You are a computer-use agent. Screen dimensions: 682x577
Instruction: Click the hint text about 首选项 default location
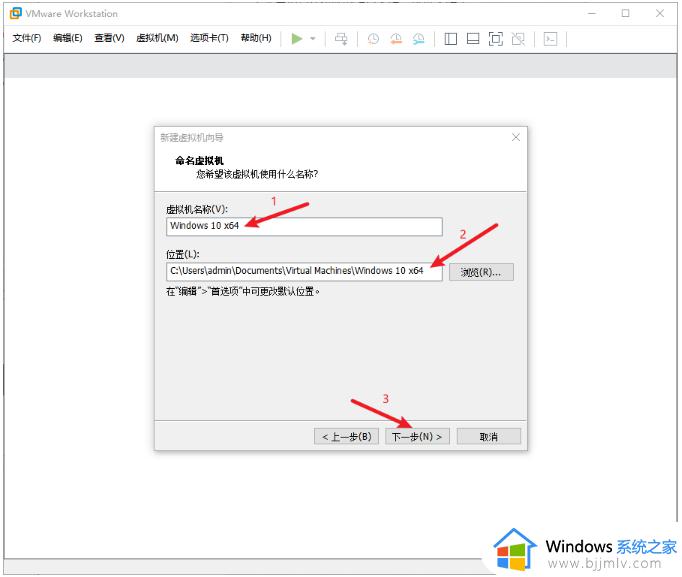[243, 291]
